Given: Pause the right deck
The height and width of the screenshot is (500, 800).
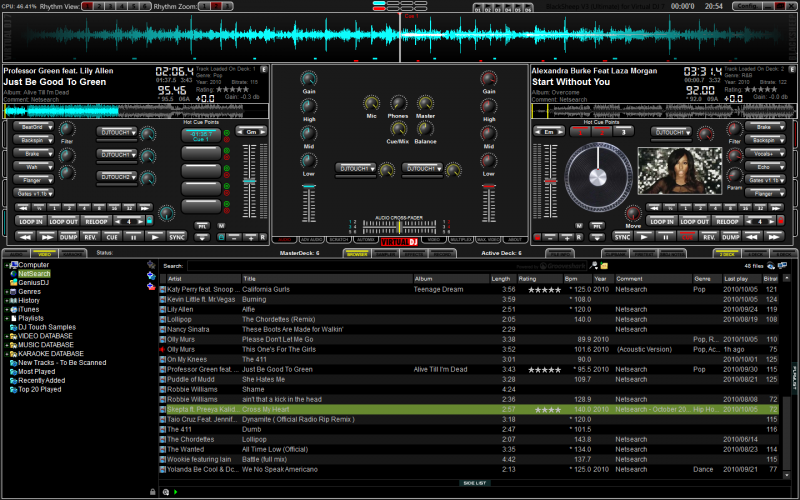Looking at the screenshot, I should point(665,237).
